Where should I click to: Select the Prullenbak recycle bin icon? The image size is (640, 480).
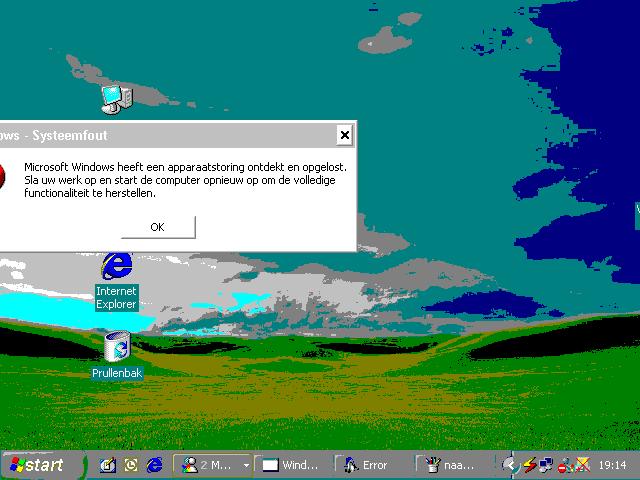[117, 355]
